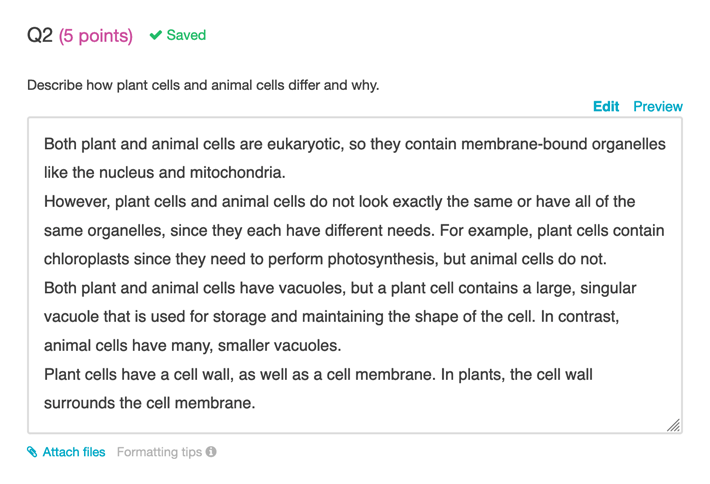Switch to the Preview tab
The width and height of the screenshot is (710, 484).
658,106
